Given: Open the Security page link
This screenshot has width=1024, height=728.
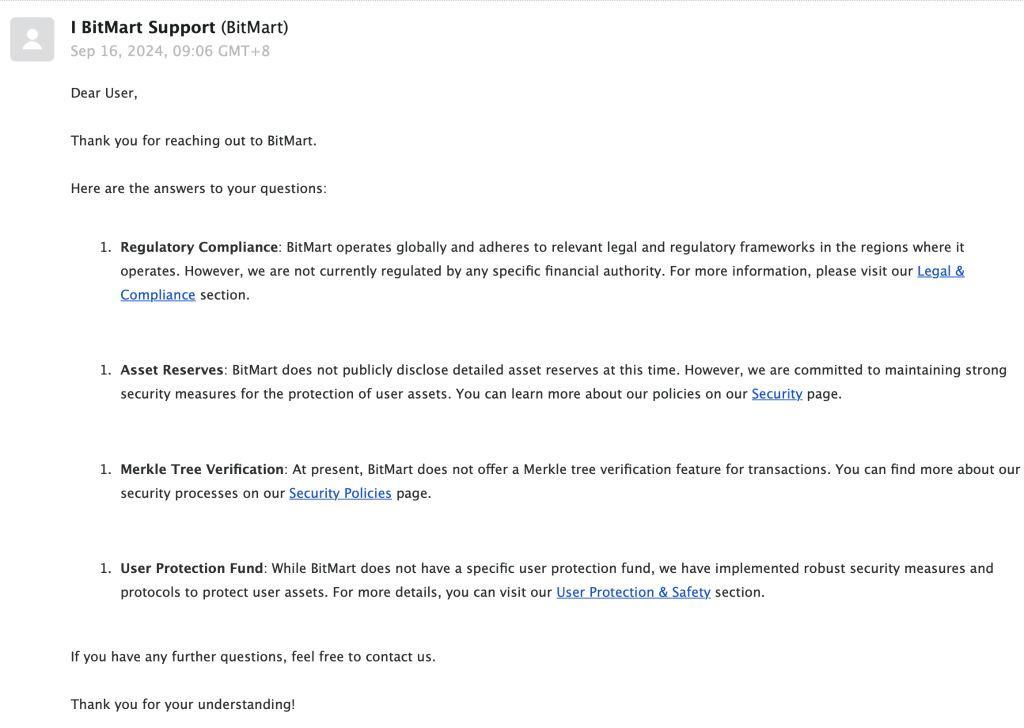Looking at the screenshot, I should 777,394.
